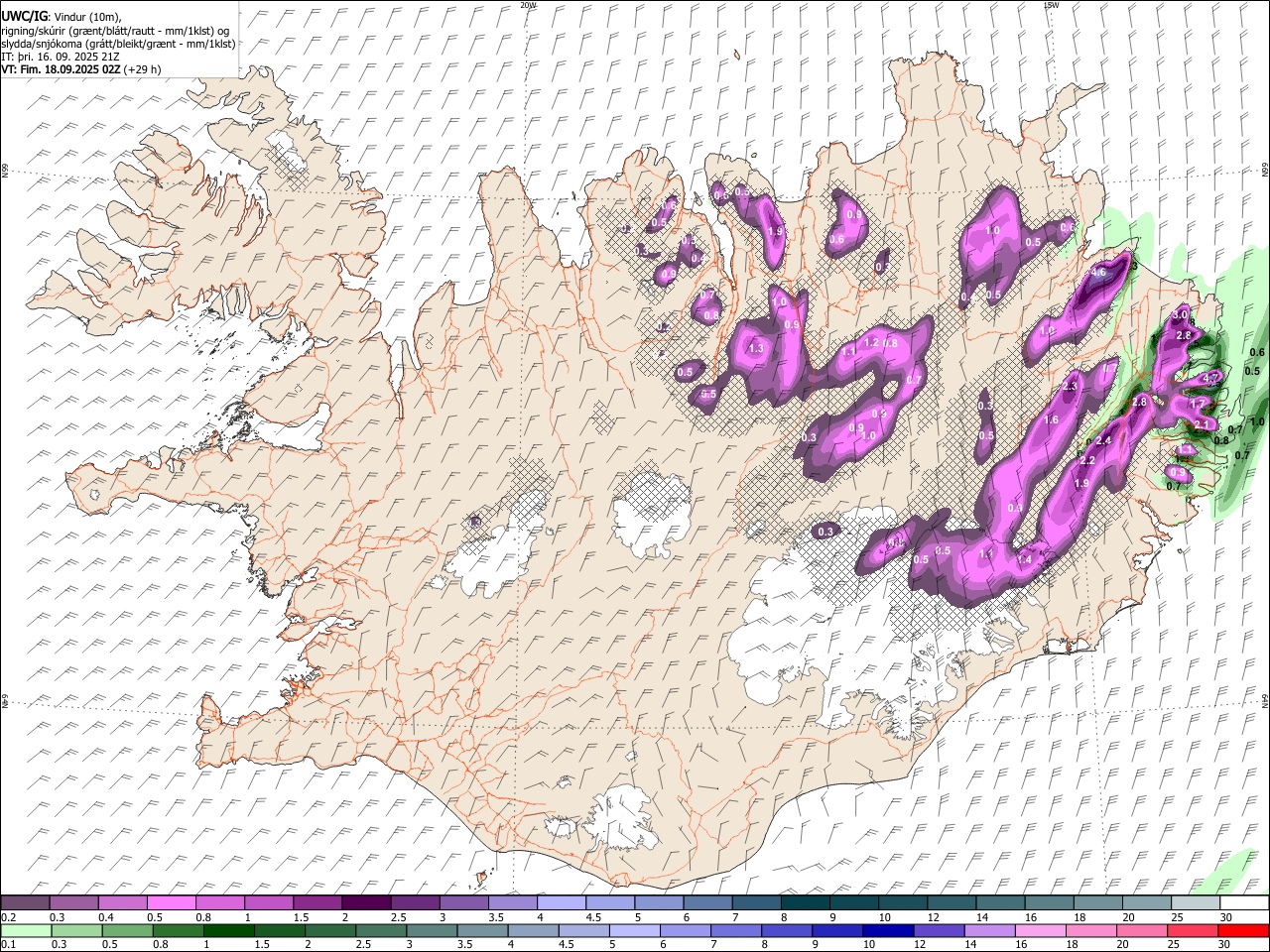The width and height of the screenshot is (1270, 952).
Task: Choose the lavender snow scale swatch labelled 4
Action: click(561, 902)
